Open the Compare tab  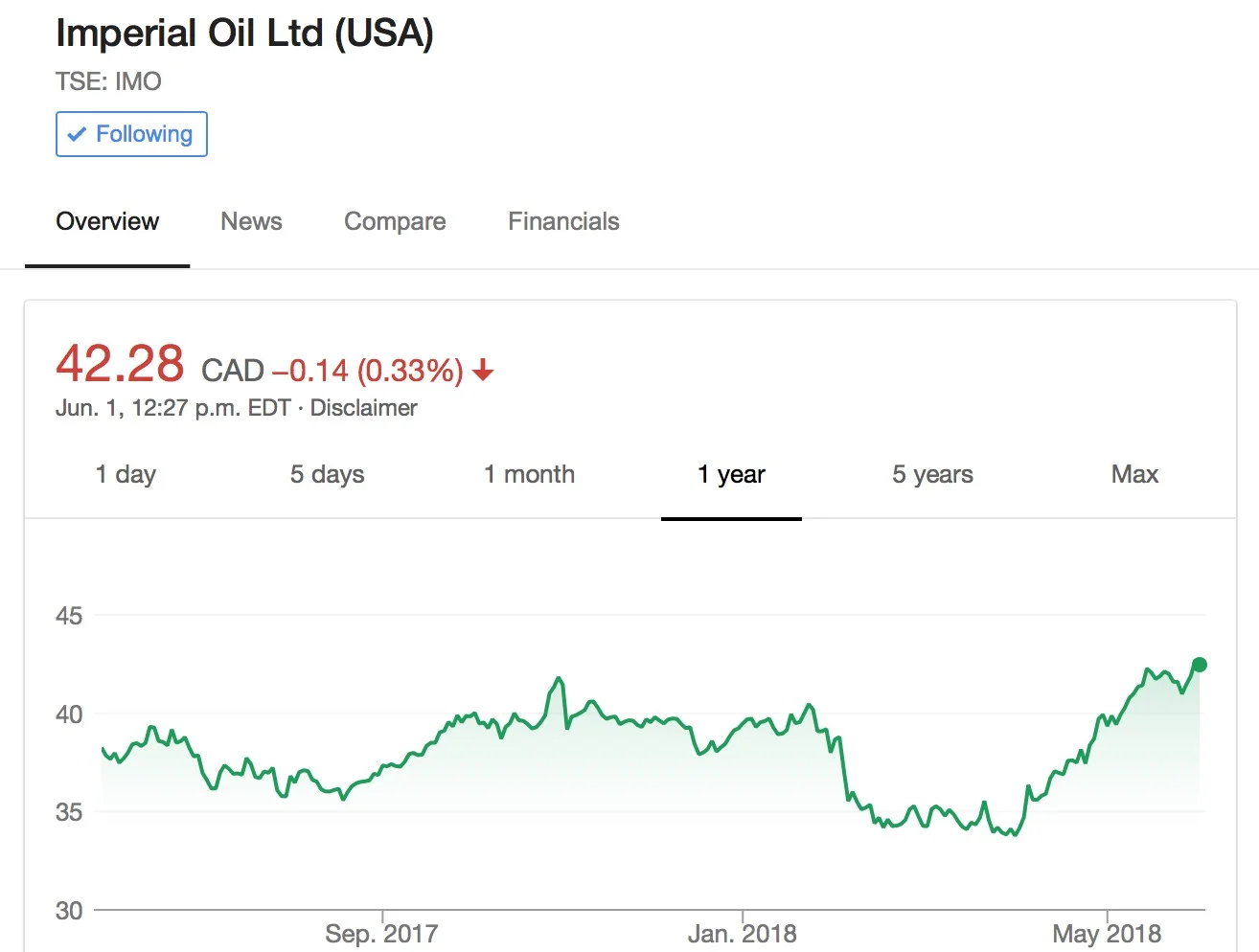[x=395, y=221]
